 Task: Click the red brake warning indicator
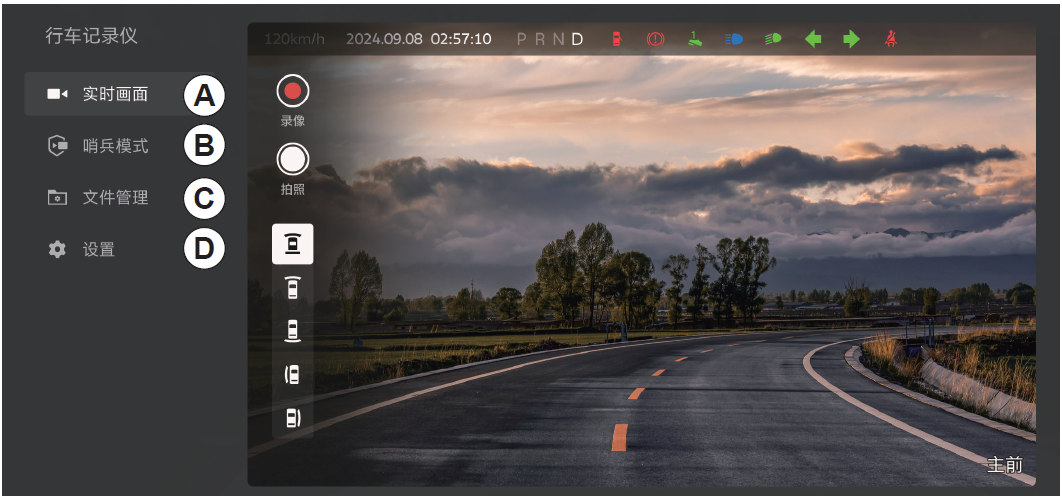[656, 39]
